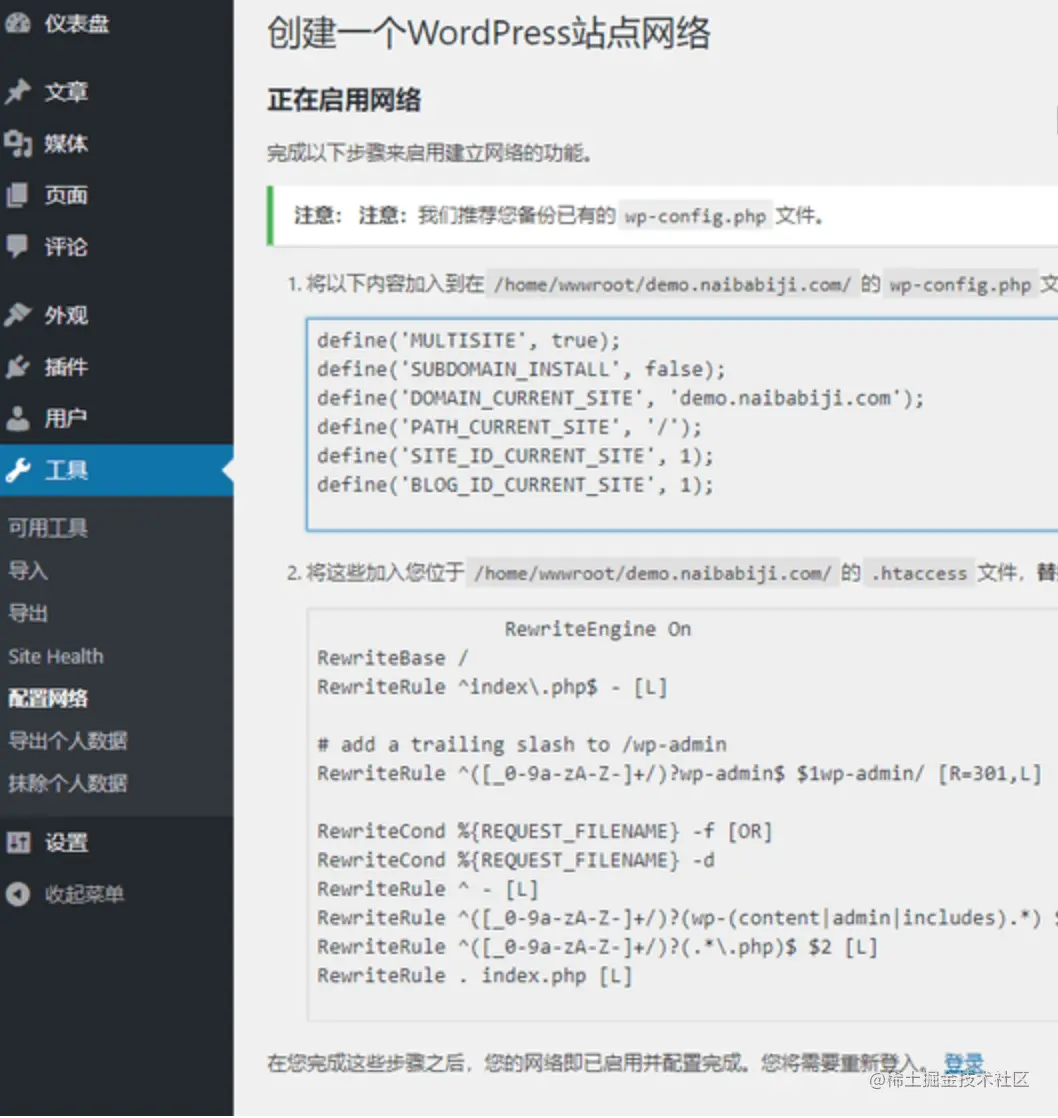1058x1118 pixels.
Task: Click the PATH_CURRENT_SITE define line
Action: (509, 427)
